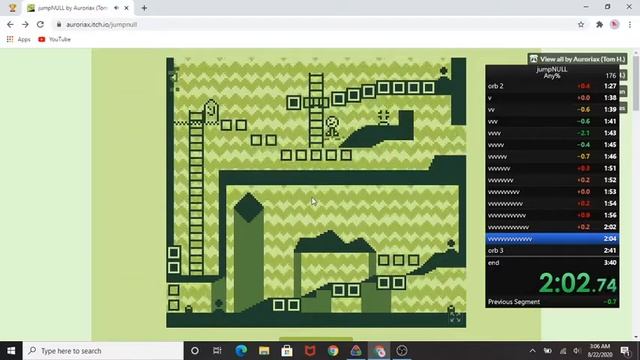This screenshot has width=640, height=360.
Task: Close the jumpNULL browser tab
Action: point(127,8)
